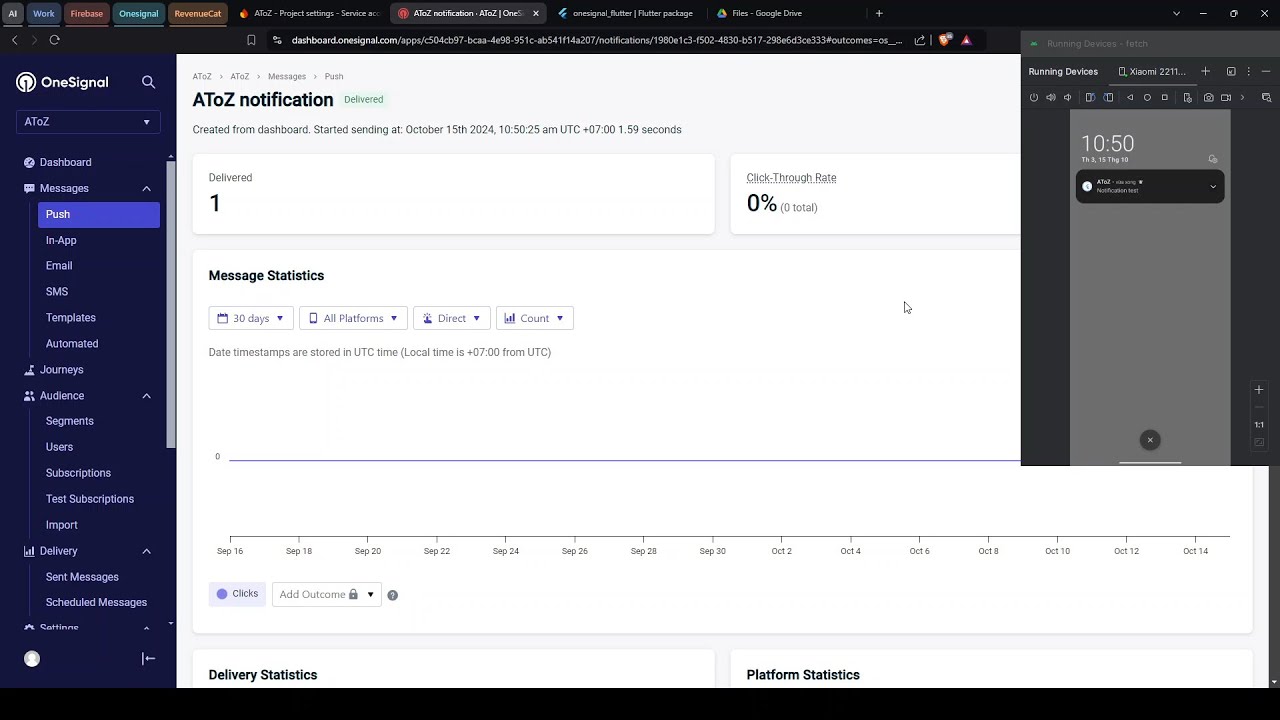Dismiss notifications with the X on phone screen

[x=1150, y=440]
